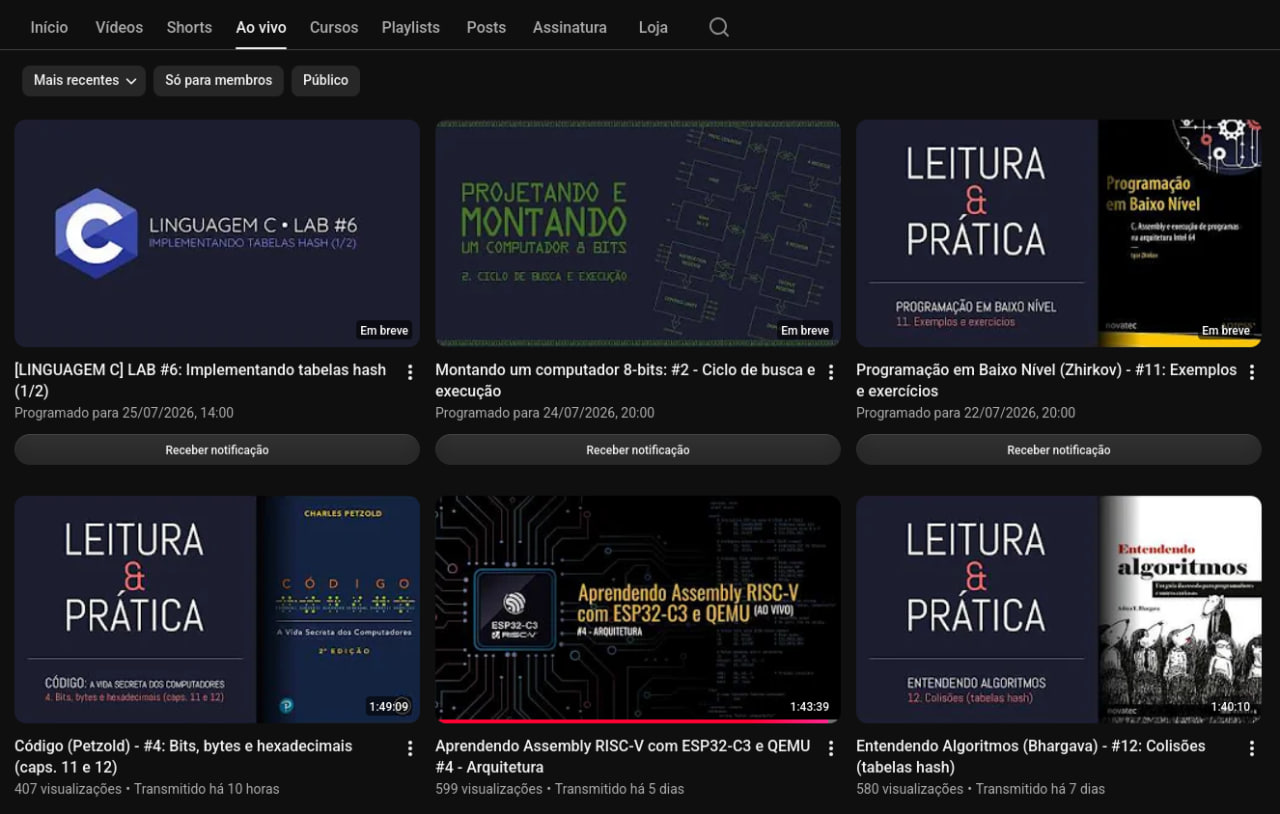This screenshot has height=814, width=1280.
Task: Open title Programação em Baixo Nível (Zhirkov) #11
Action: click(1046, 380)
